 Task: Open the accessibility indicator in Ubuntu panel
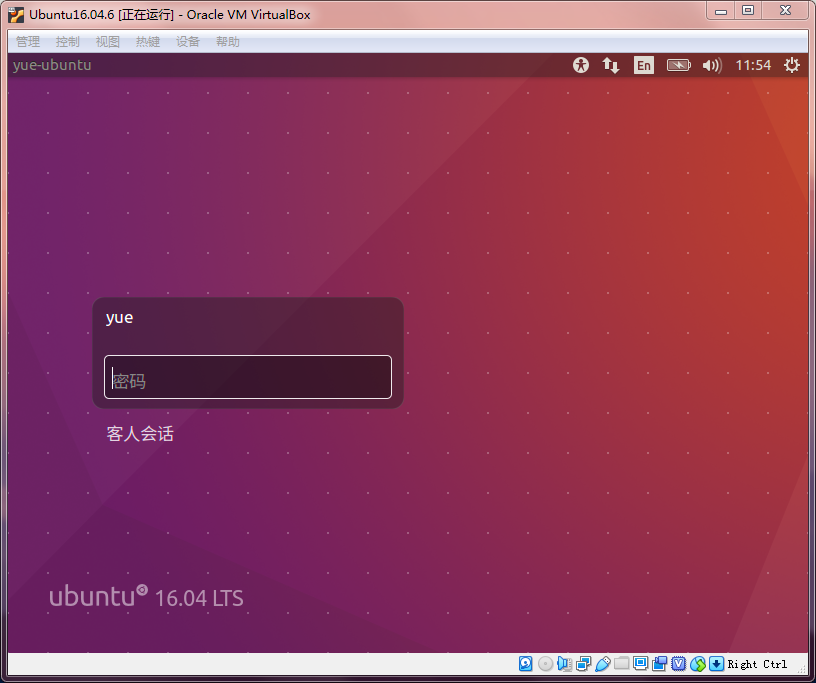point(581,65)
